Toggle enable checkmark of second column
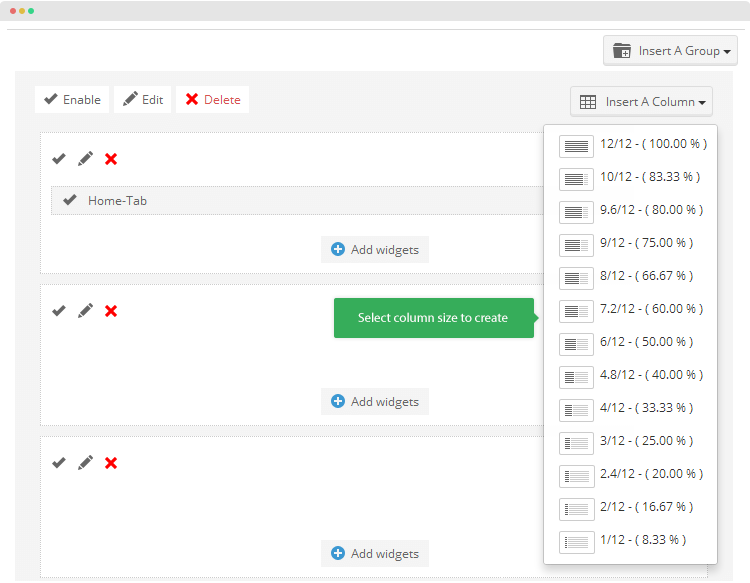The image size is (750, 583). coord(59,311)
